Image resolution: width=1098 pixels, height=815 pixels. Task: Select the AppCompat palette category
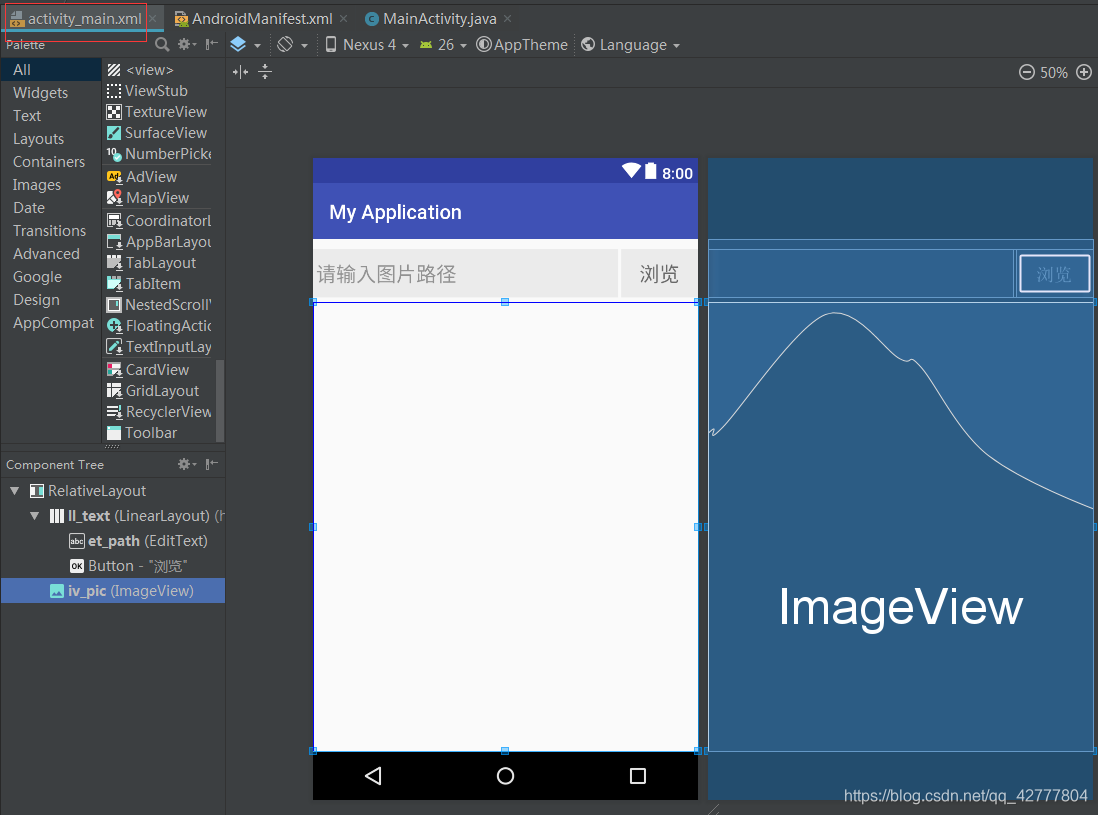[x=51, y=323]
